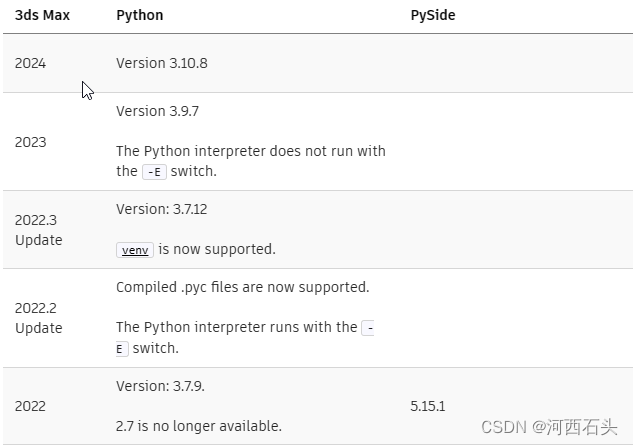Viewport: 633px width, 445px height.
Task: Select the 2023 row label
Action: point(30,142)
